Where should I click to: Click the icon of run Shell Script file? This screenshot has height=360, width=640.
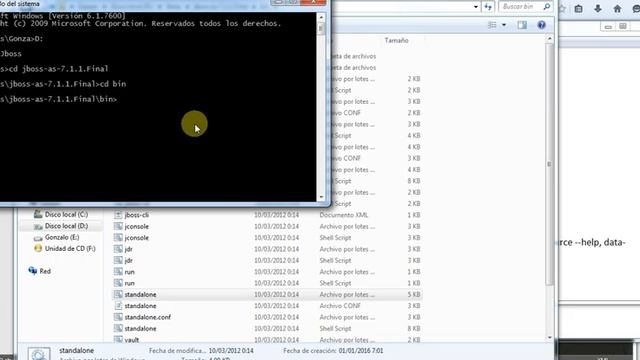click(118, 283)
